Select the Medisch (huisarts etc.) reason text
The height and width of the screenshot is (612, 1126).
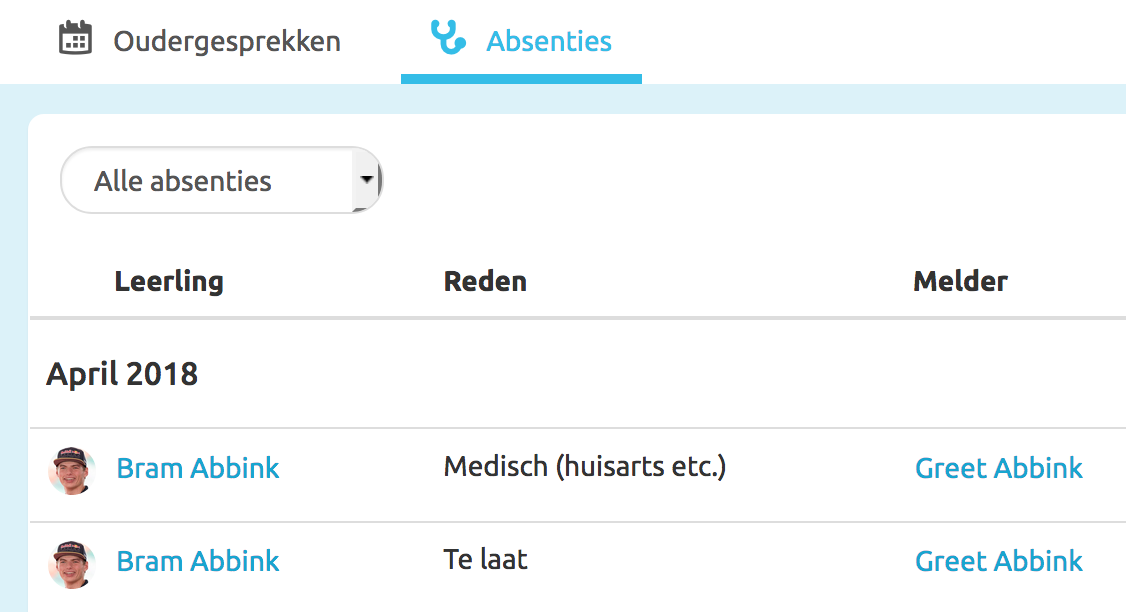pos(584,467)
